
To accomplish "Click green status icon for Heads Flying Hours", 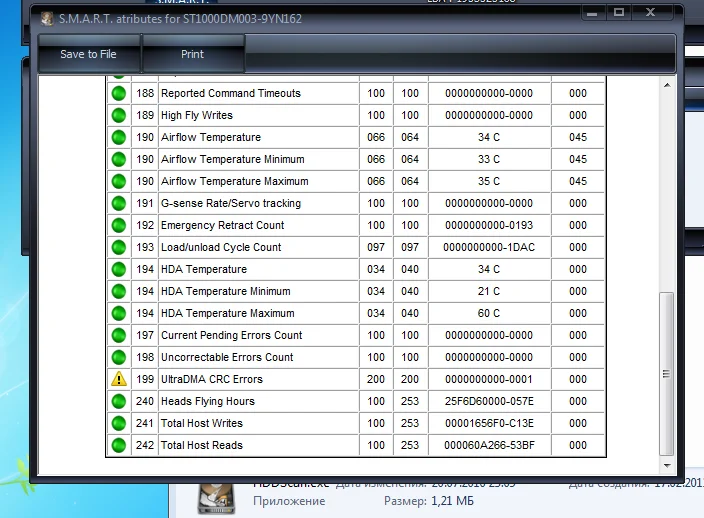I will coord(119,401).
